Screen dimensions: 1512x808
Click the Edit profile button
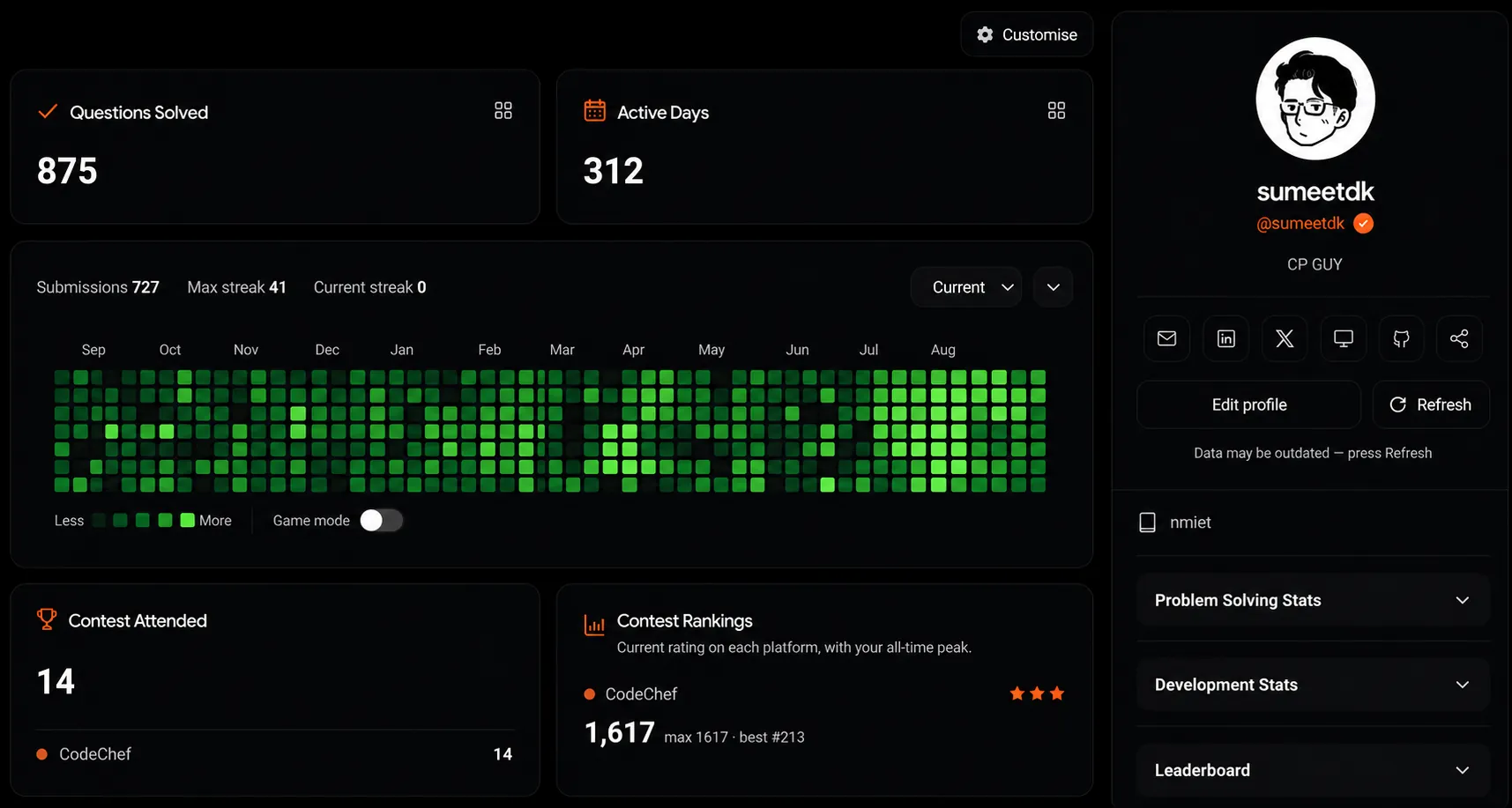tap(1249, 404)
